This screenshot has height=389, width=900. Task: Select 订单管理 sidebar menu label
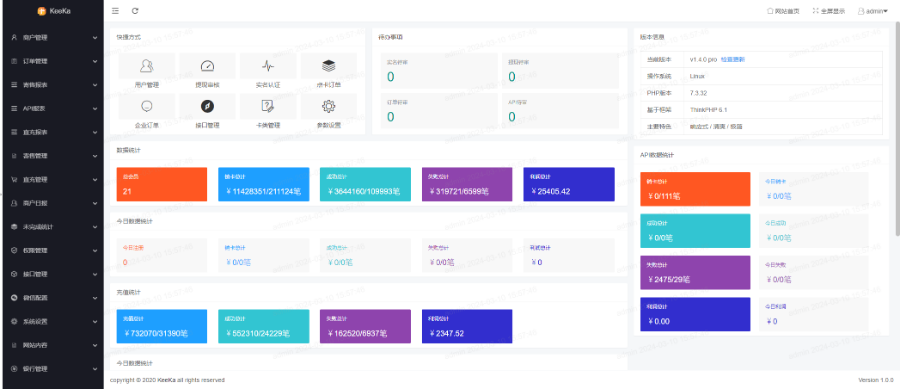35,61
